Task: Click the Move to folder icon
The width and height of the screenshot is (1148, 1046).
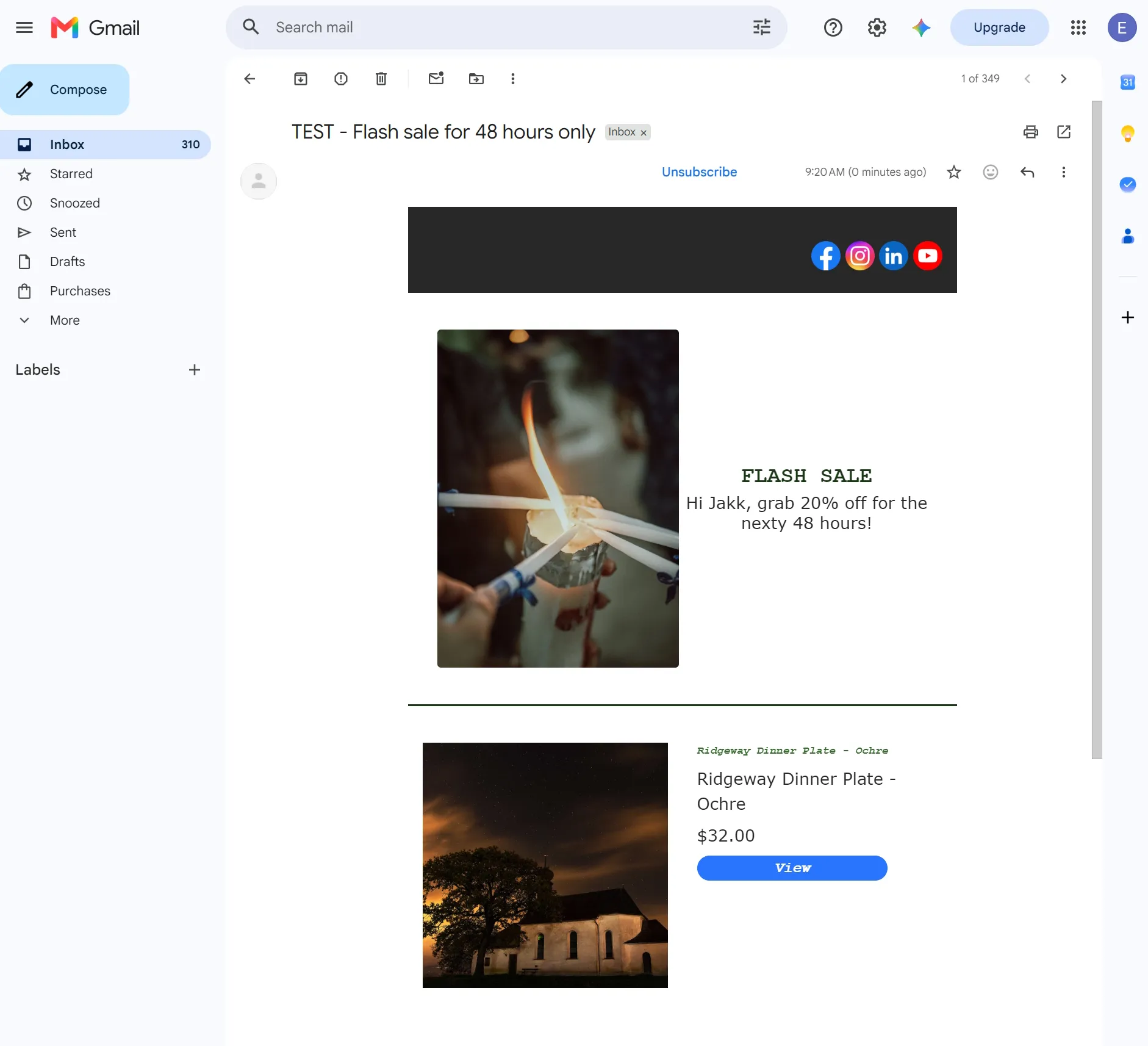Action: pos(476,79)
